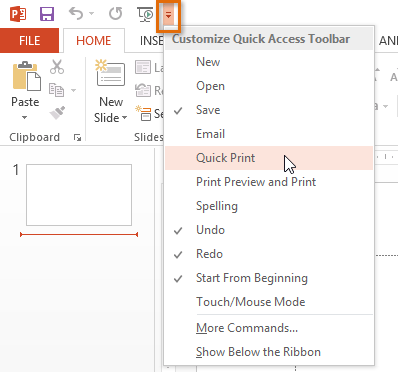Image resolution: width=398 pixels, height=372 pixels.
Task: Add Spelling to the toolbar
Action: pos(269,206)
